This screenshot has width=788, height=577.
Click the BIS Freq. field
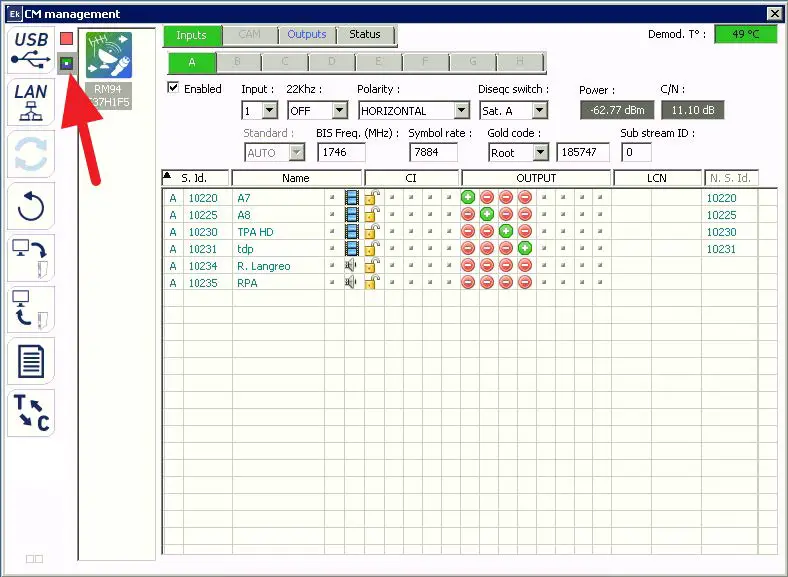point(341,152)
